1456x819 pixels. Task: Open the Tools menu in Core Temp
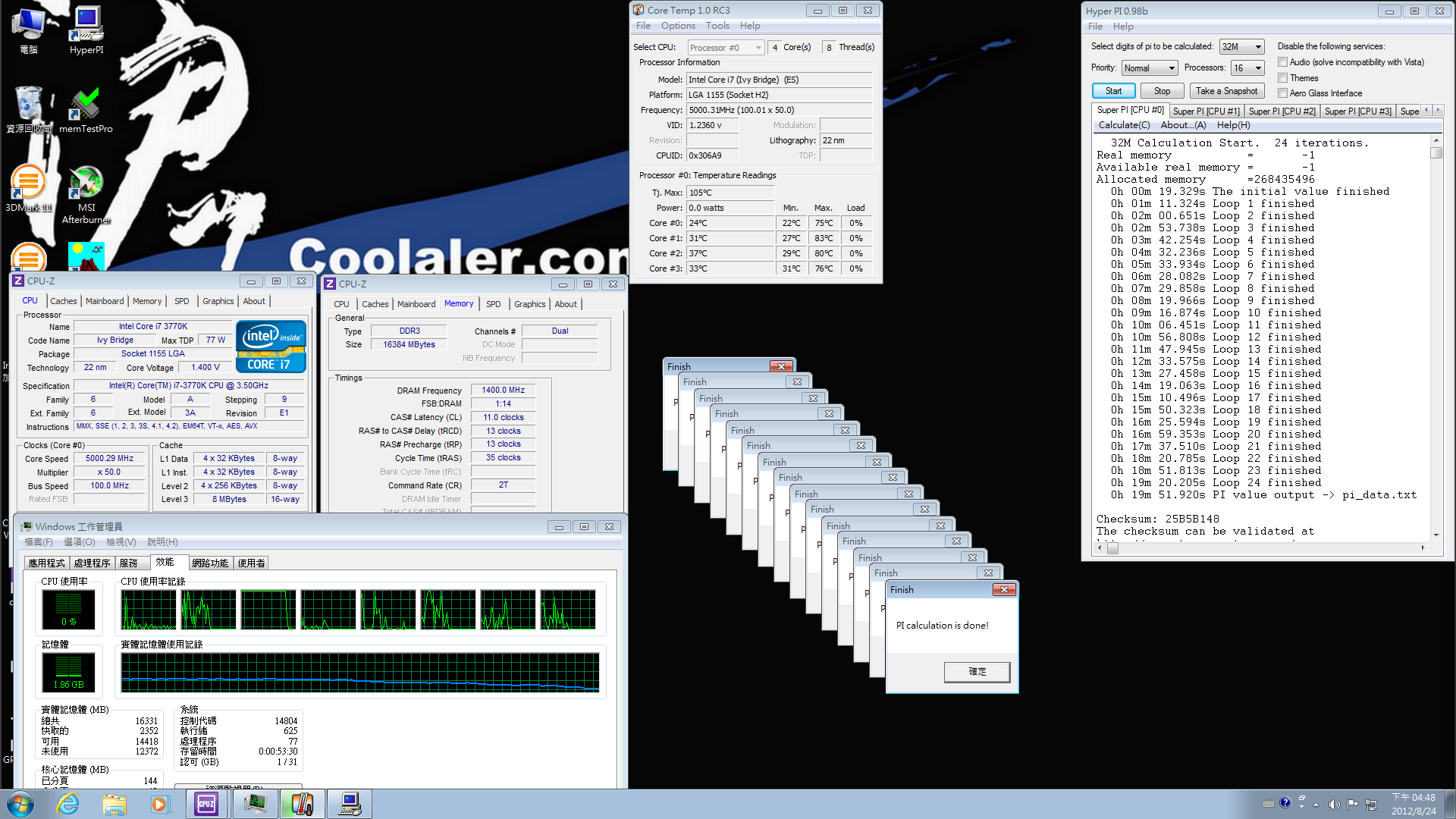[x=717, y=26]
